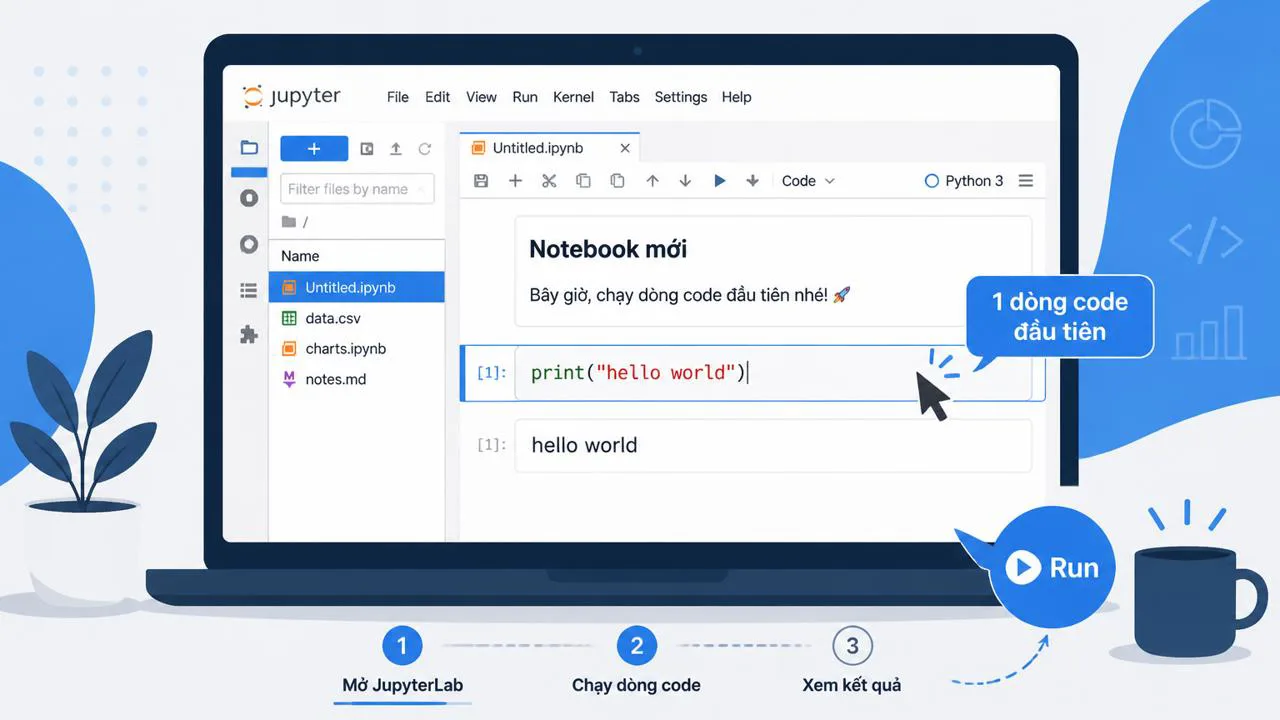Open the File menu
This screenshot has width=1280, height=720.
click(398, 97)
